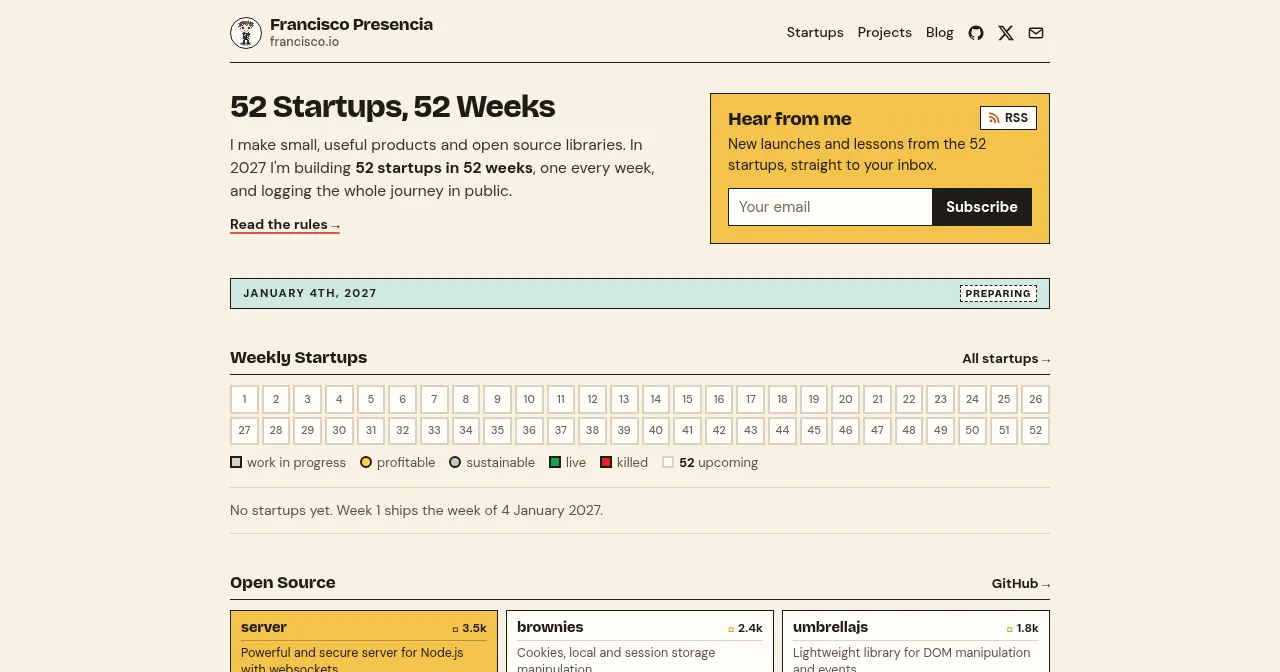Open the GitHub profile icon

976,33
